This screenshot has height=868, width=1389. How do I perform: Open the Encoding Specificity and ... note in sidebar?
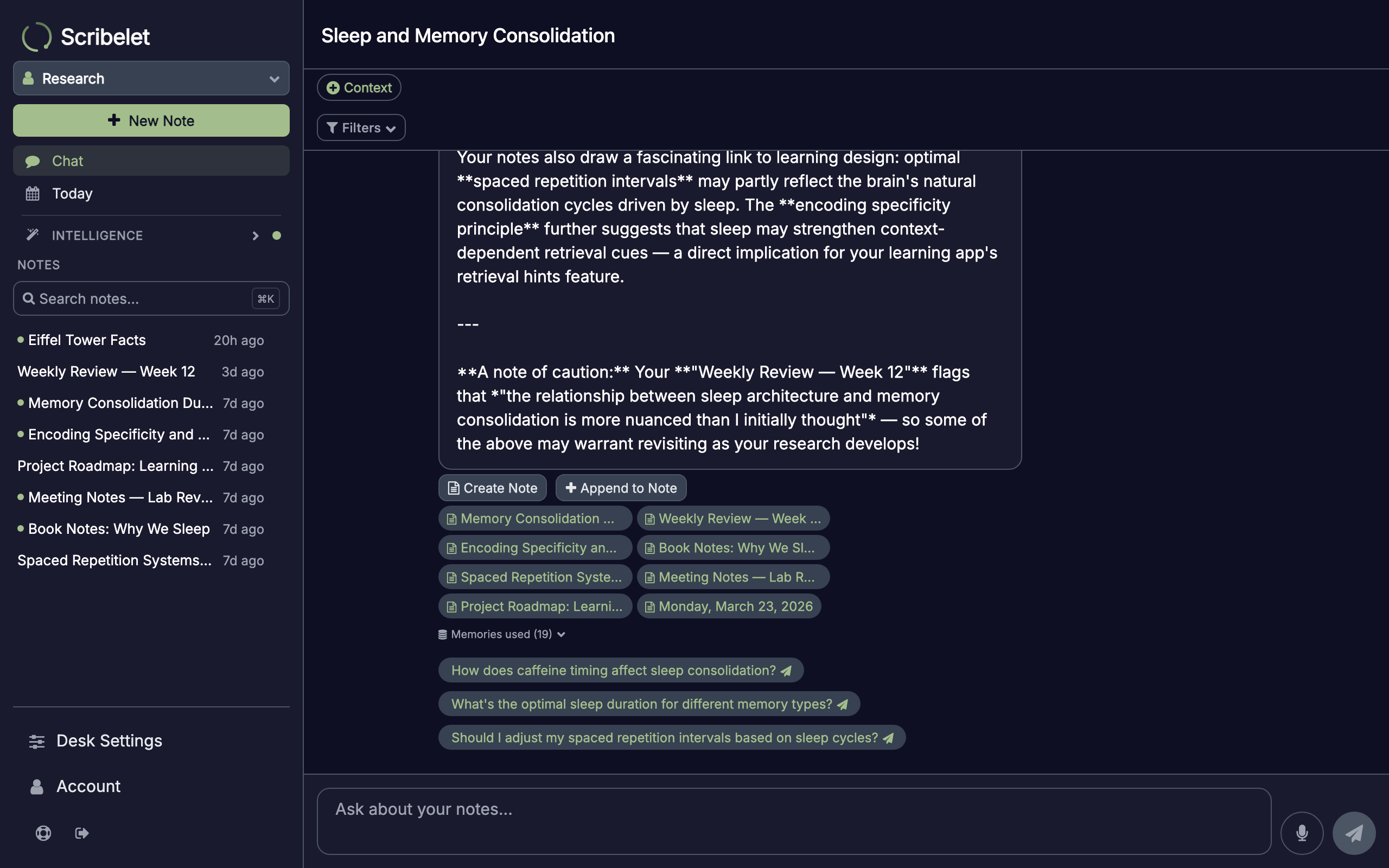point(141,435)
